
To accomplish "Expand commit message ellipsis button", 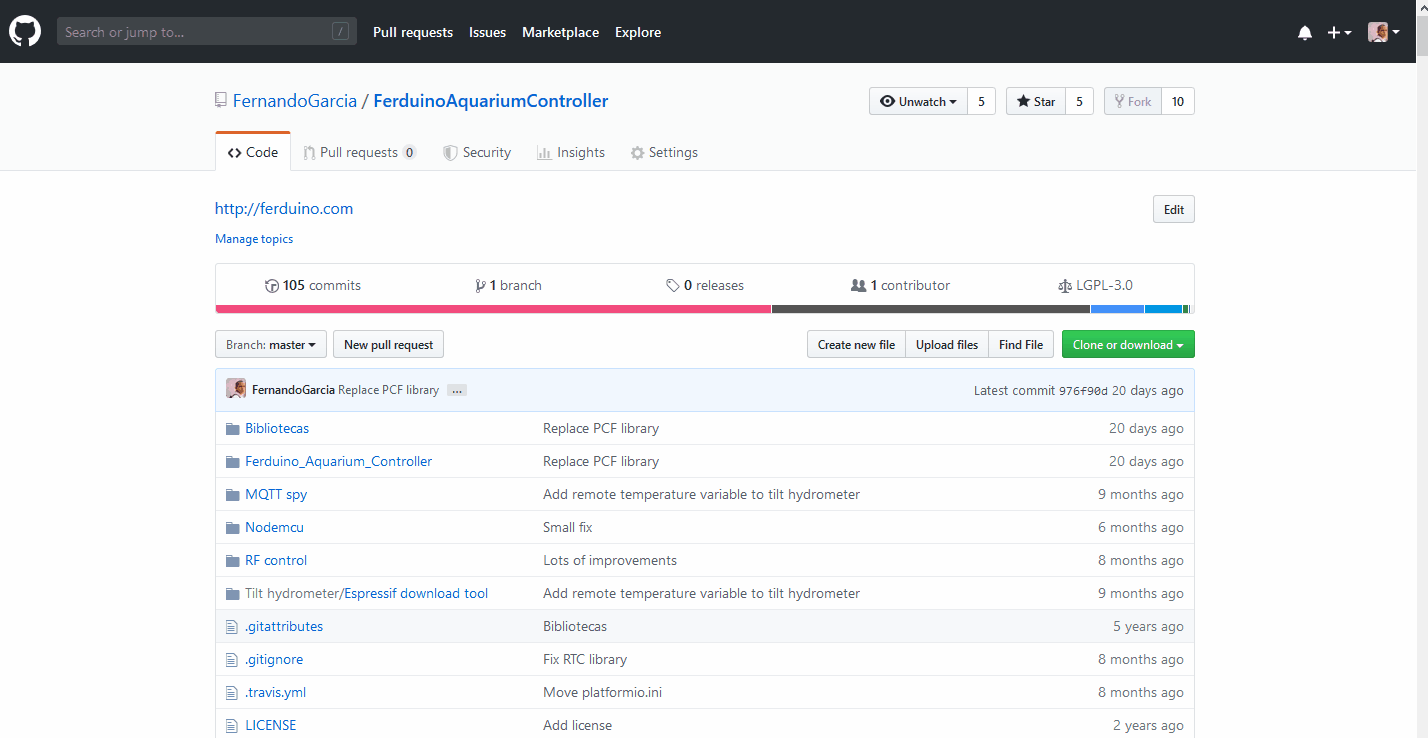I will tap(457, 390).
